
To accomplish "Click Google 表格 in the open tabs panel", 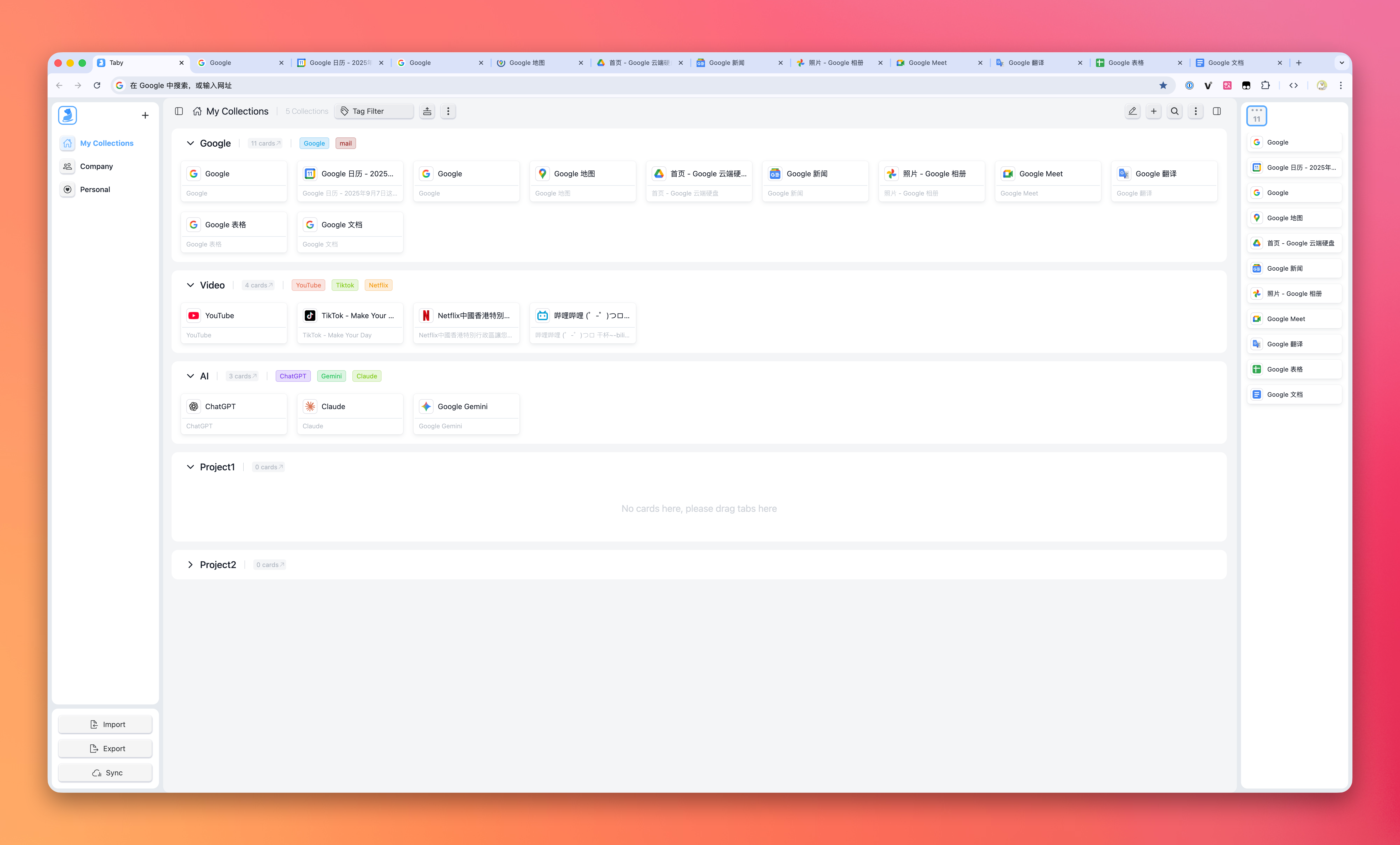I will (1294, 369).
